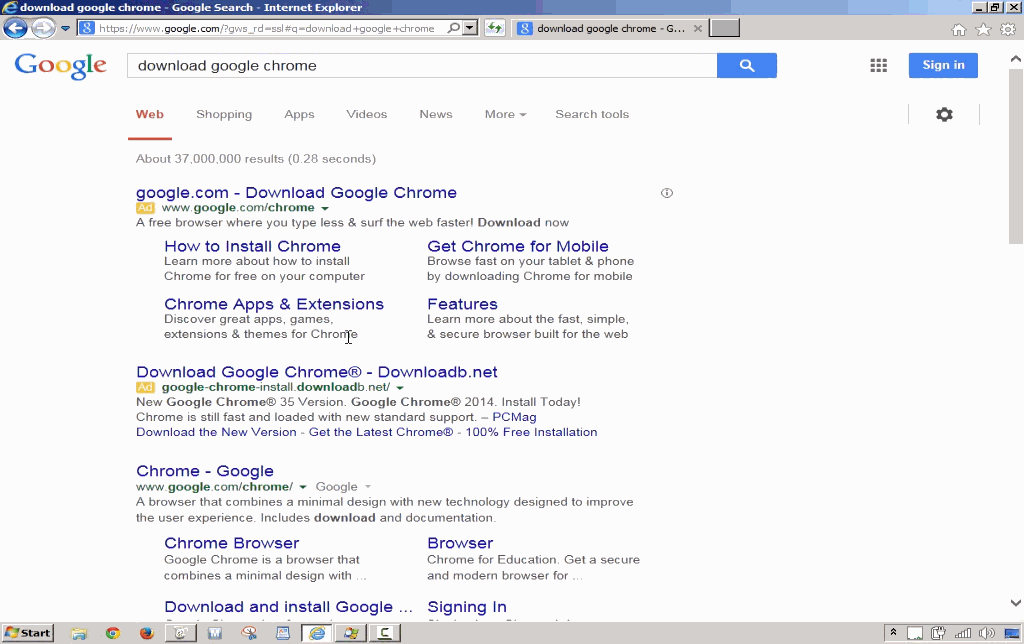Click the ad info circle icon
1024x644 pixels.
pyautogui.click(x=667, y=193)
